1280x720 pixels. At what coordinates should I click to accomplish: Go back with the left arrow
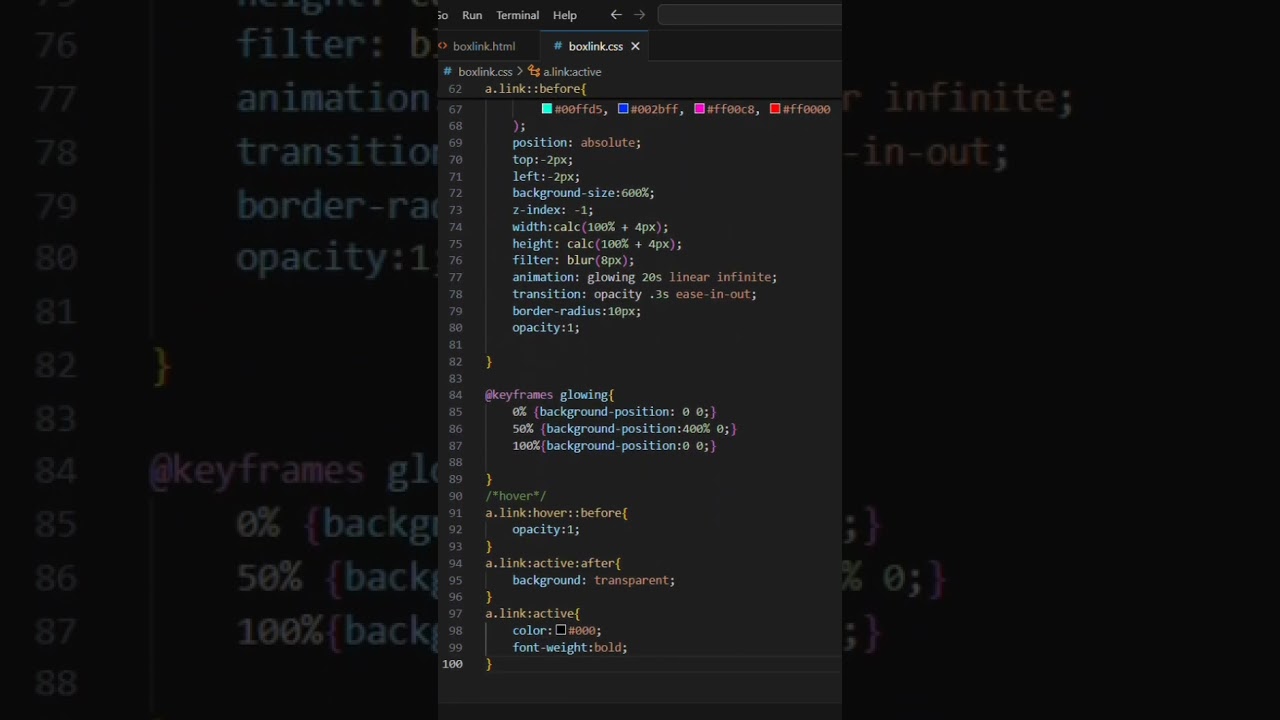pyautogui.click(x=616, y=15)
